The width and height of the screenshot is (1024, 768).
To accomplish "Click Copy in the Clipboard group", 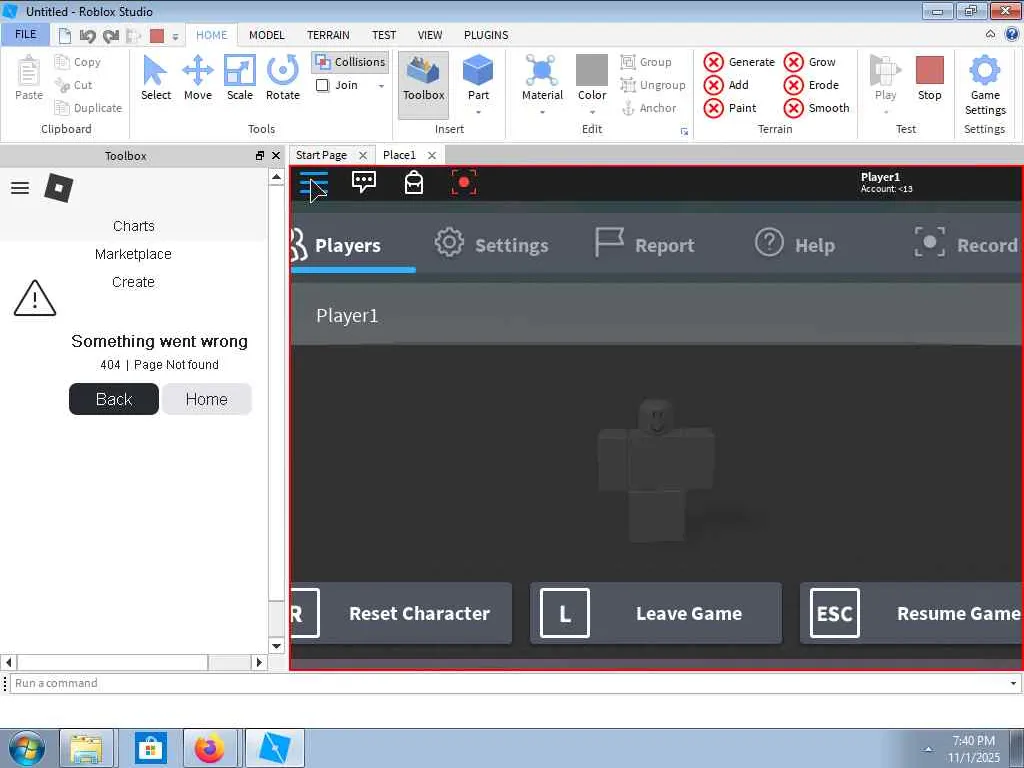I will [x=78, y=62].
